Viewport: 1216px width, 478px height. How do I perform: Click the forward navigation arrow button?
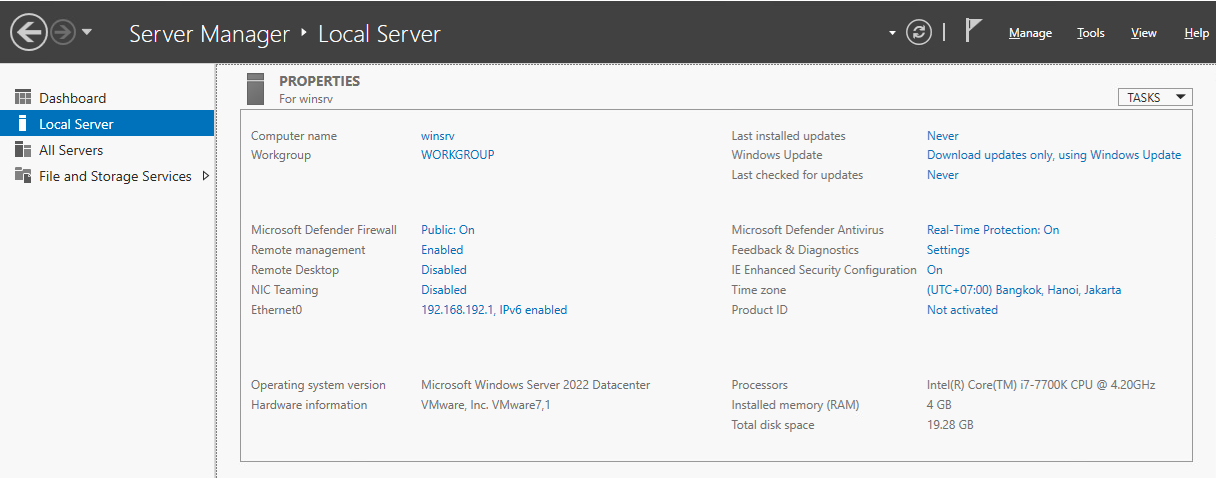point(63,33)
